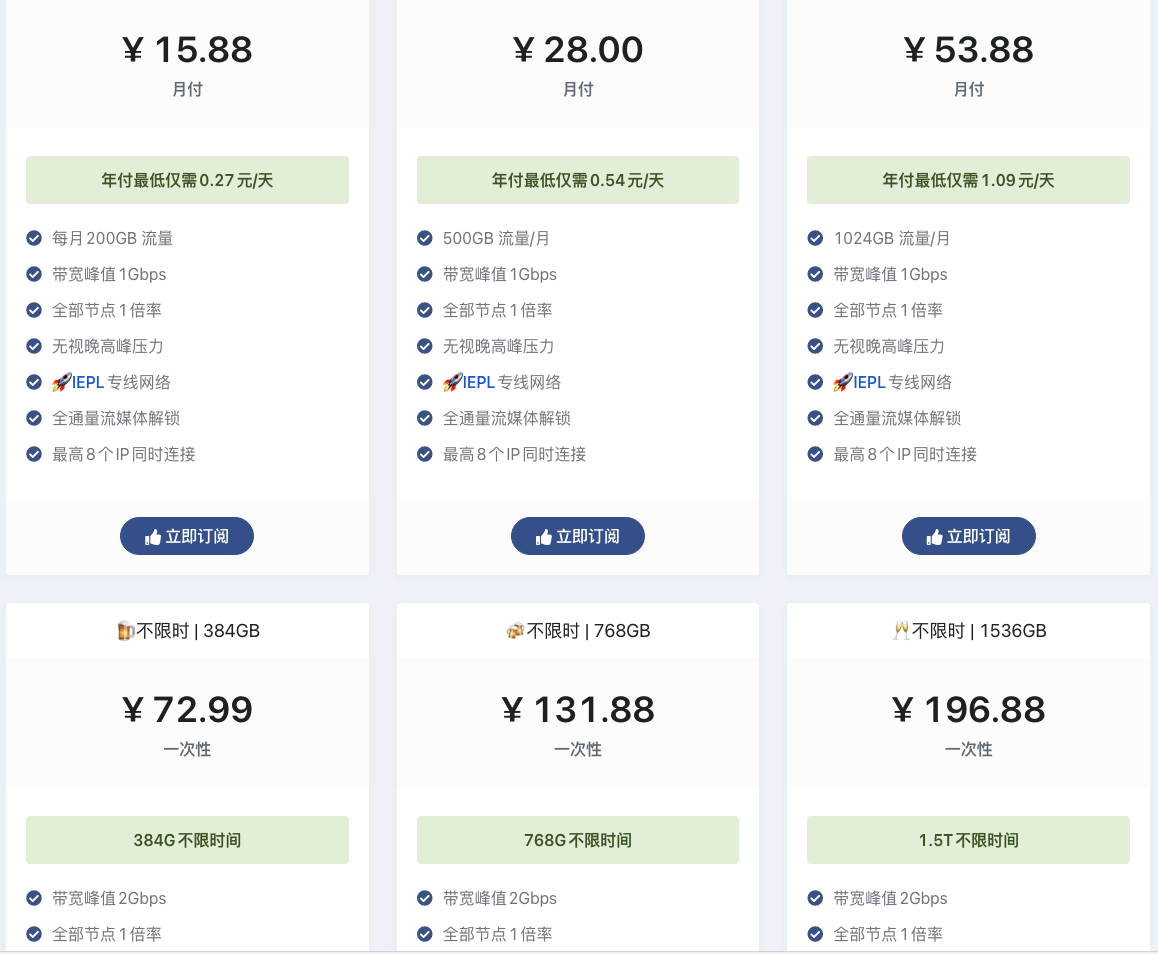
Task: Click check icon beside 带宽峰值 2Gbps in ¥72.99 plan
Action: pos(34,898)
